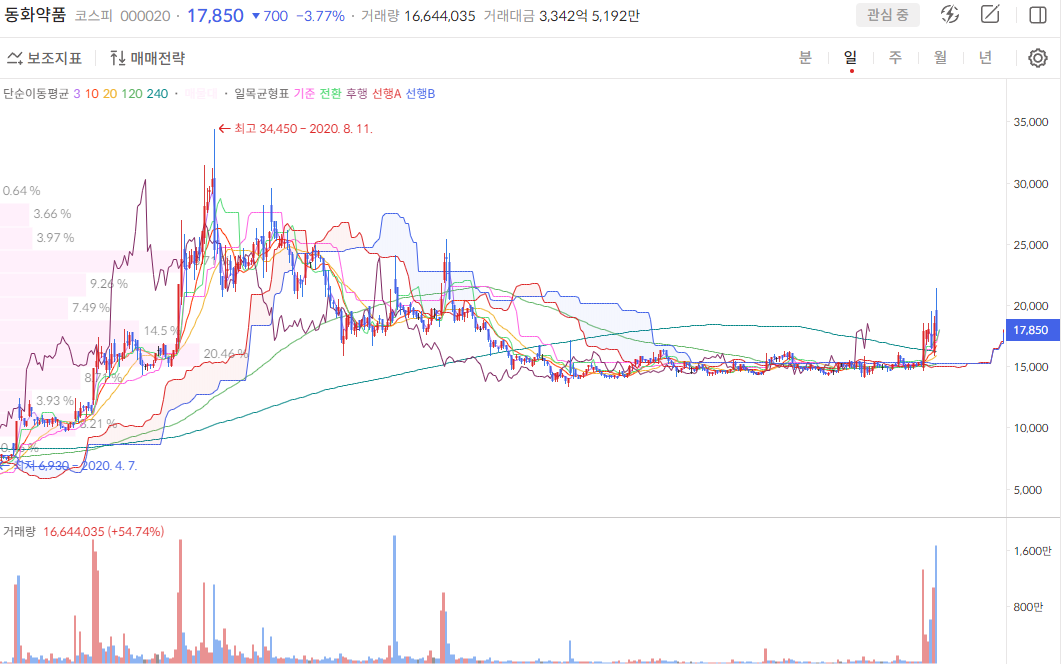Click the 기준 Ichimoku legend item
This screenshot has height=664, width=1061.
point(304,93)
